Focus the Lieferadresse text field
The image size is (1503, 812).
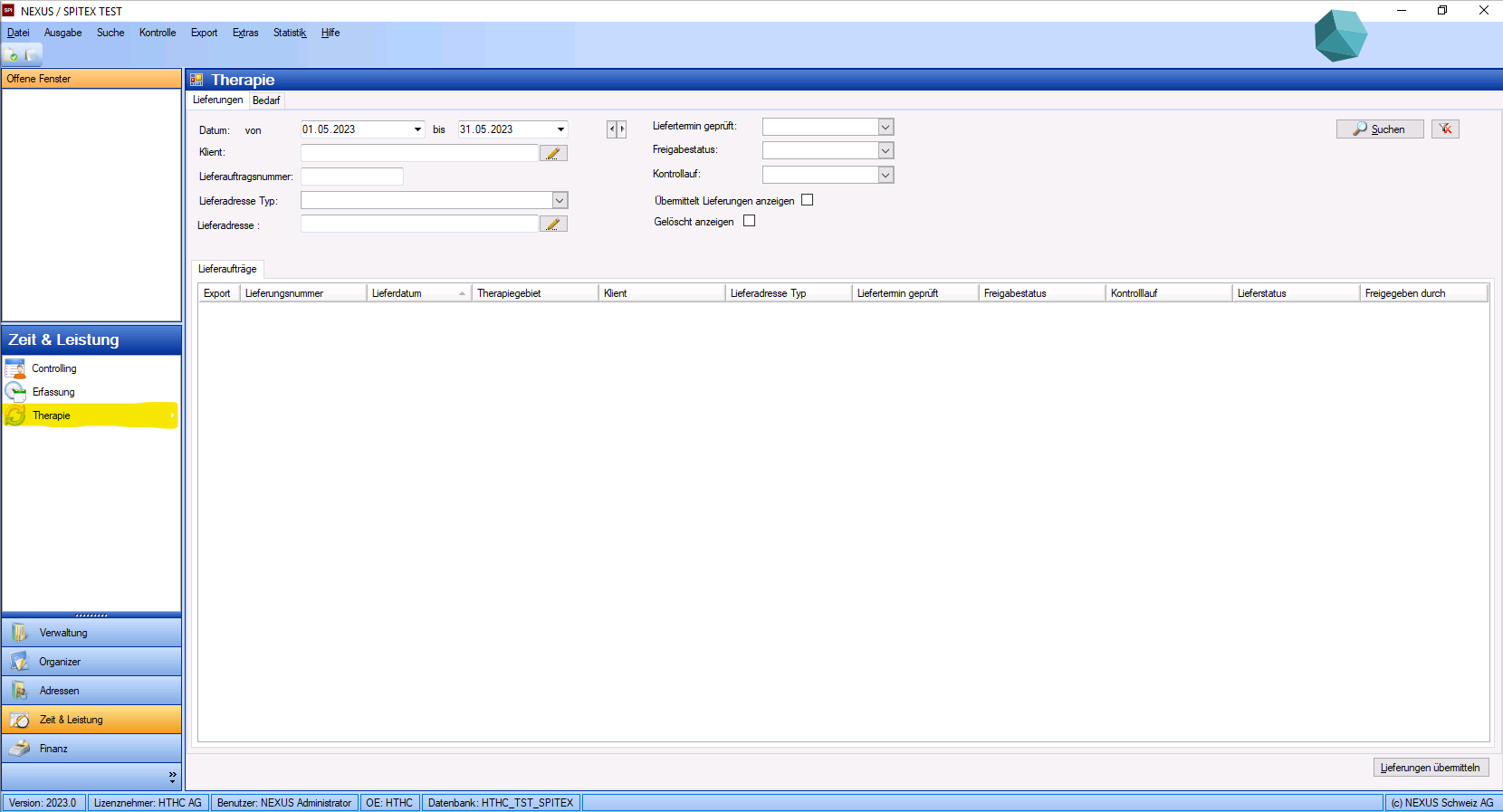(419, 224)
